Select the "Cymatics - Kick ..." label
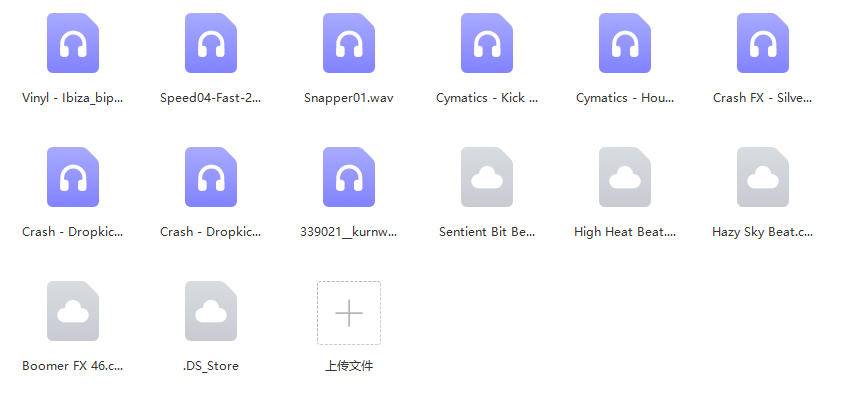 [487, 98]
